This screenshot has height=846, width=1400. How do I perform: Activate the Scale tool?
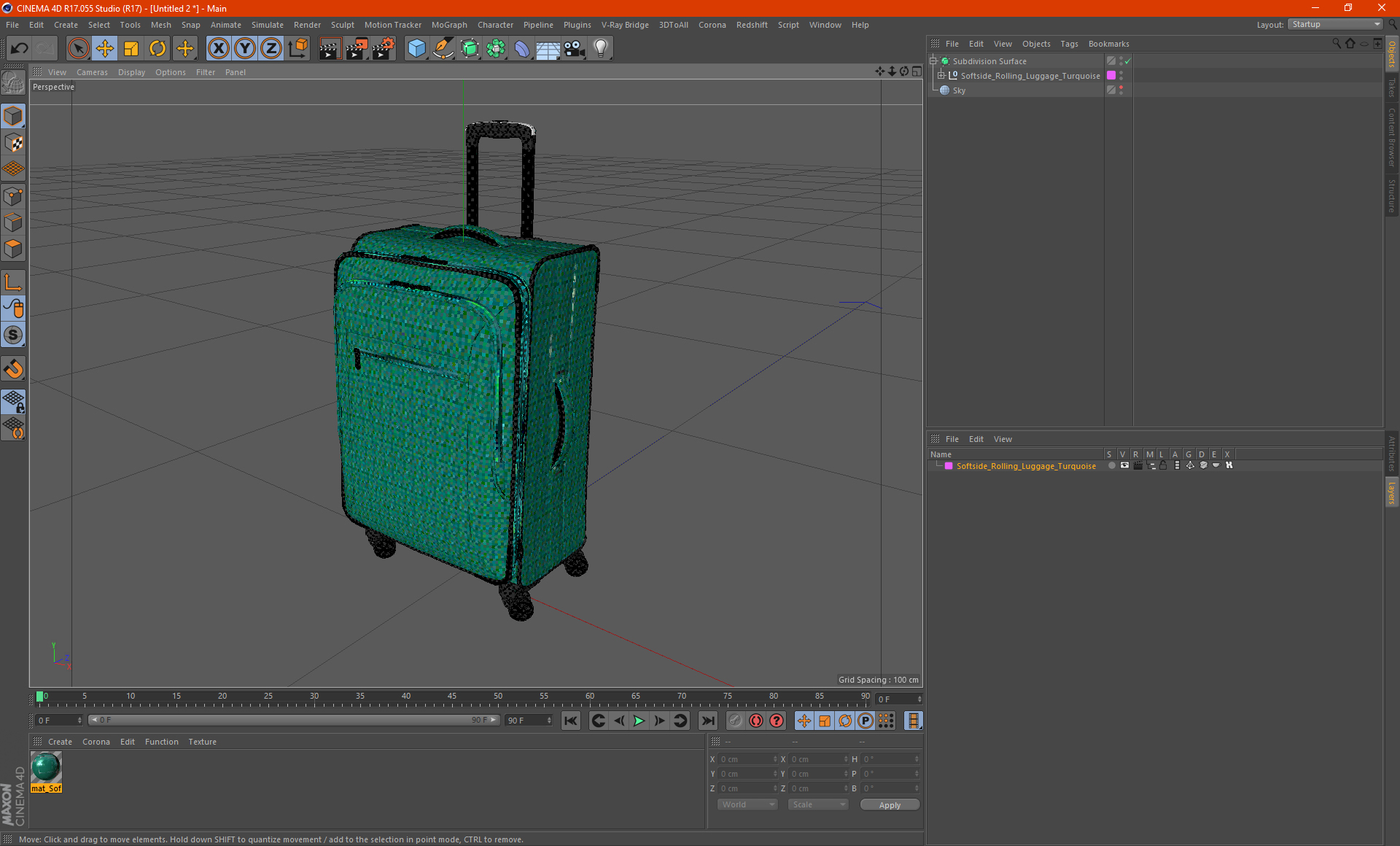click(131, 48)
